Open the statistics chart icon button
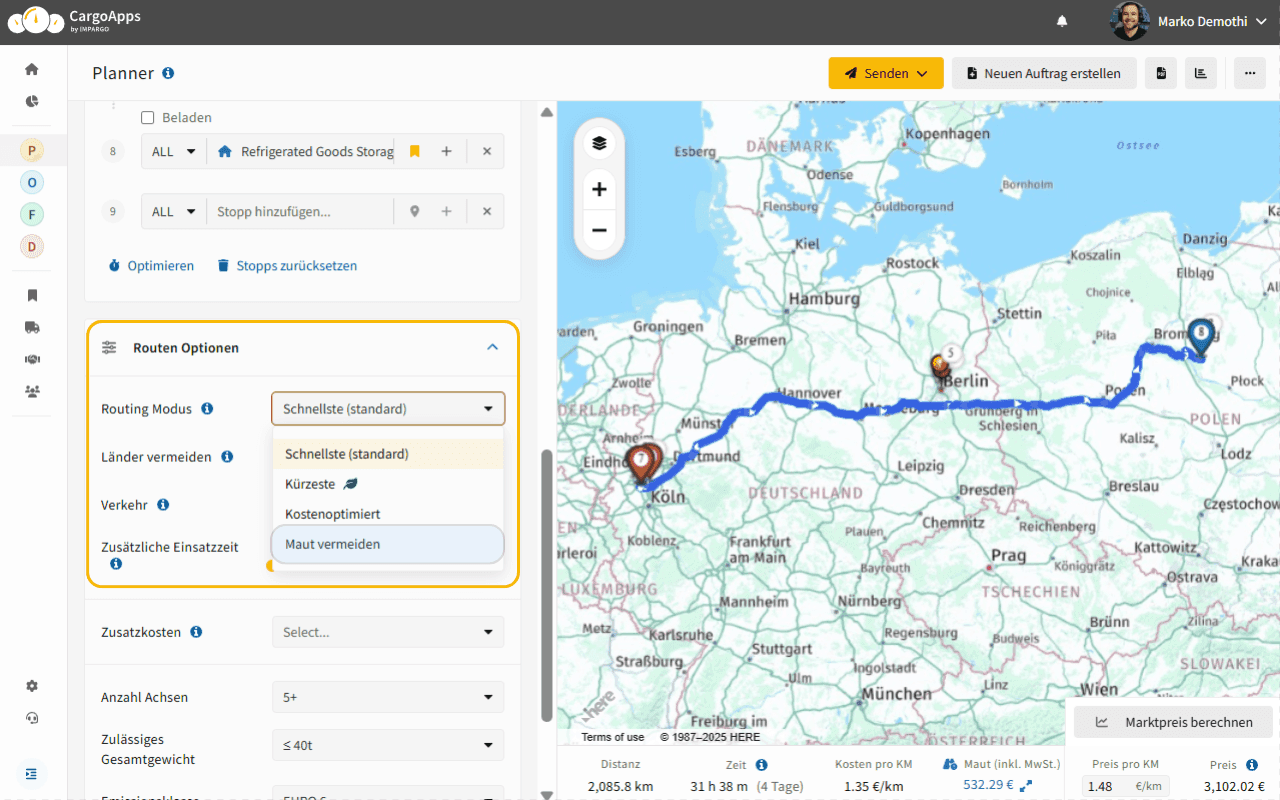1280x800 pixels. 1200,73
